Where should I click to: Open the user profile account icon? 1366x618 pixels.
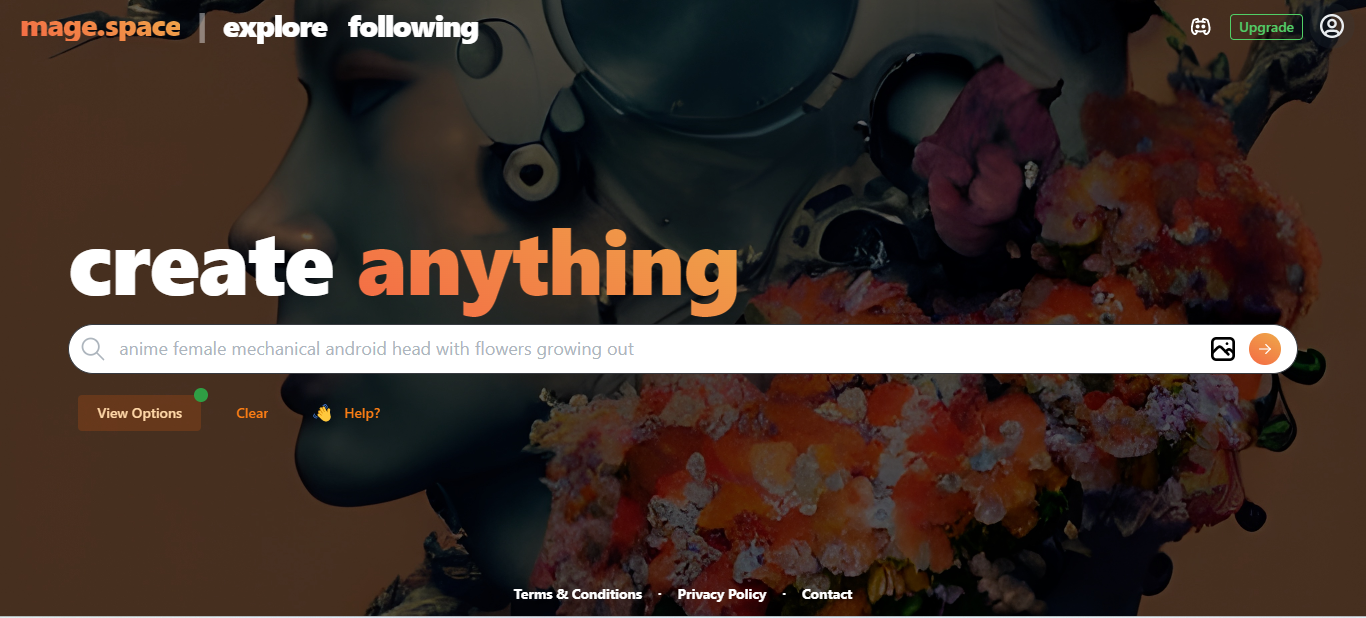1331,26
